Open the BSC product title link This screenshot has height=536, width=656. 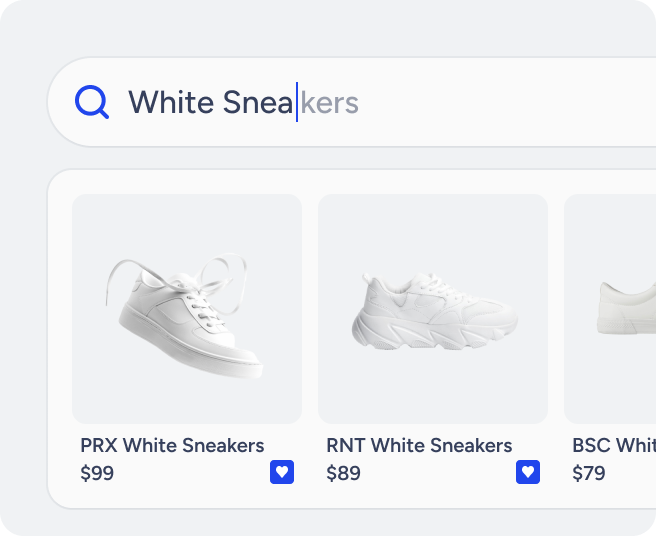tap(613, 445)
